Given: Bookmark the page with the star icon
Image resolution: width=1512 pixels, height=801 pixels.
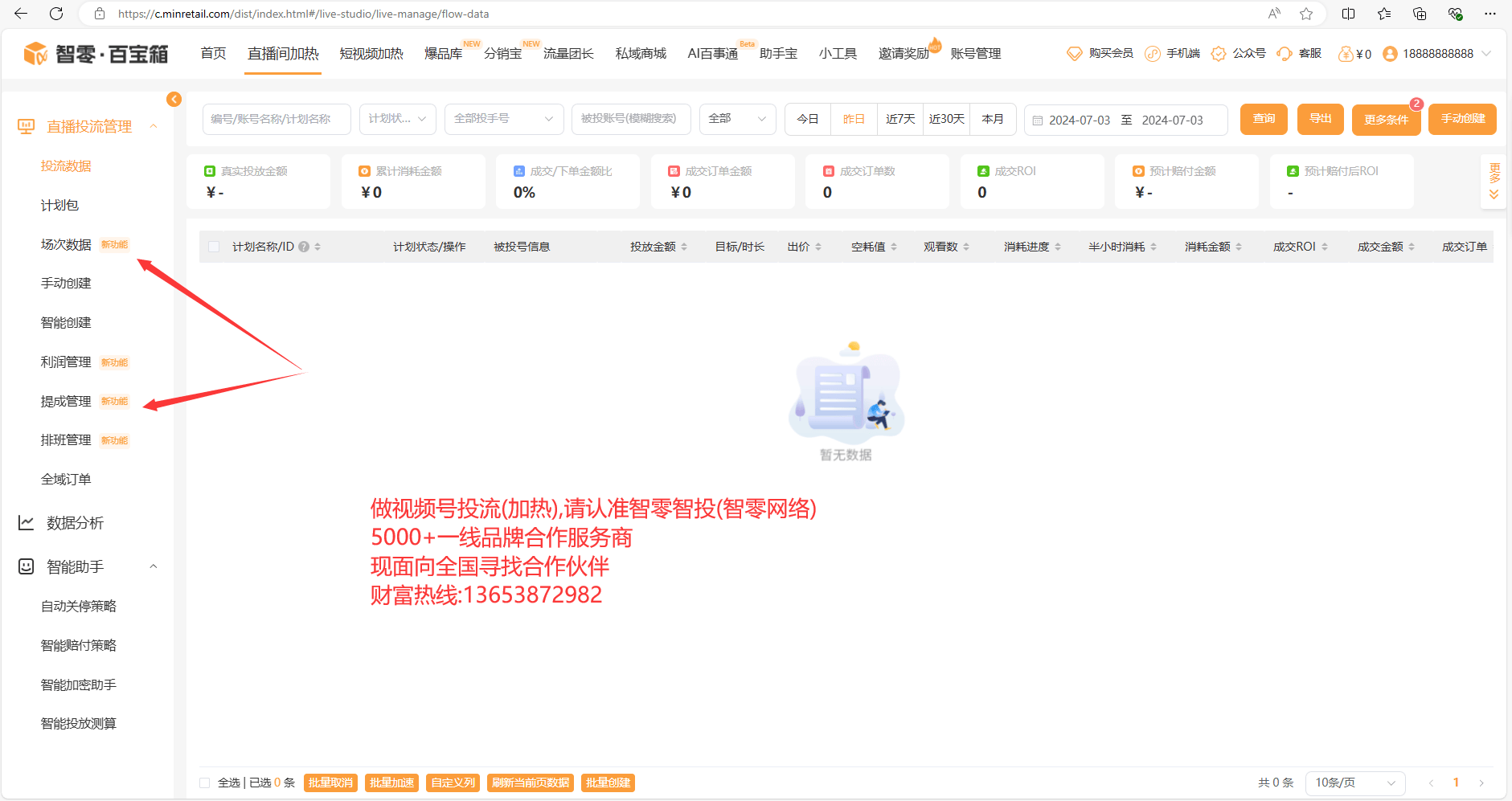Looking at the screenshot, I should point(1306,14).
